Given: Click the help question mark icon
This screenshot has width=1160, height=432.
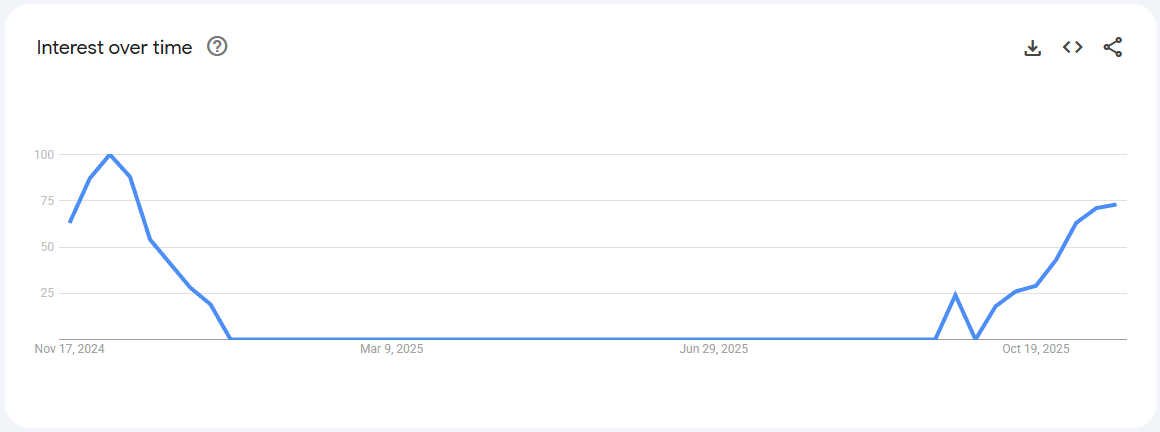Looking at the screenshot, I should coord(217,47).
